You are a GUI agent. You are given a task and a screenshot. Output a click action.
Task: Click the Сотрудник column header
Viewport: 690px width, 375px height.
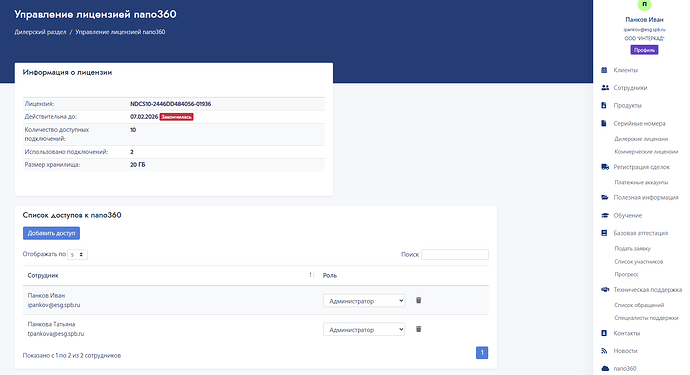(x=43, y=275)
